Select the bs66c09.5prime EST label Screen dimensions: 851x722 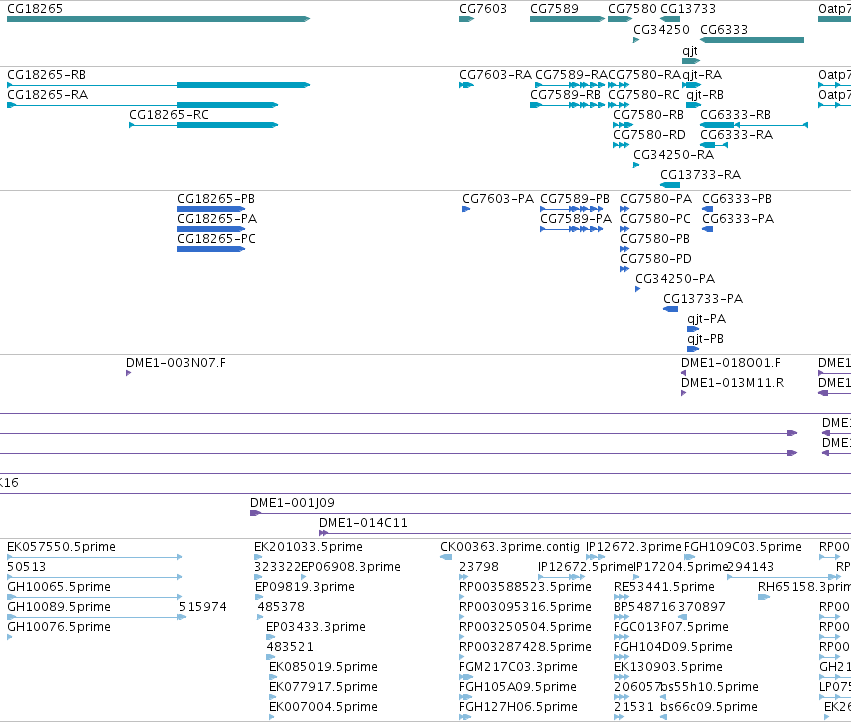pos(709,707)
